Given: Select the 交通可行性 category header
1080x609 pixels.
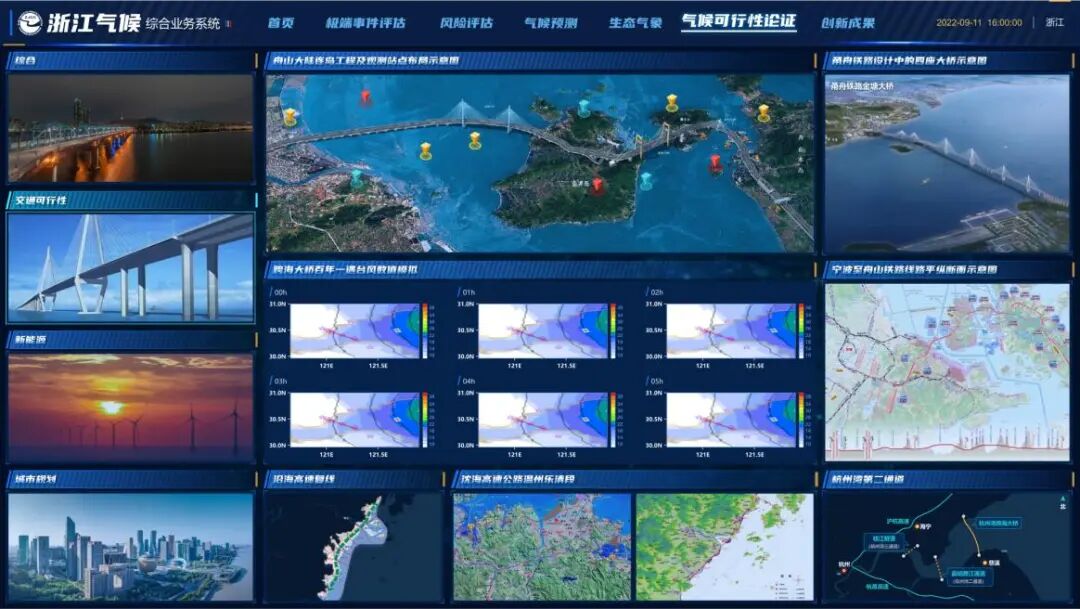Looking at the screenshot, I should tap(131, 200).
